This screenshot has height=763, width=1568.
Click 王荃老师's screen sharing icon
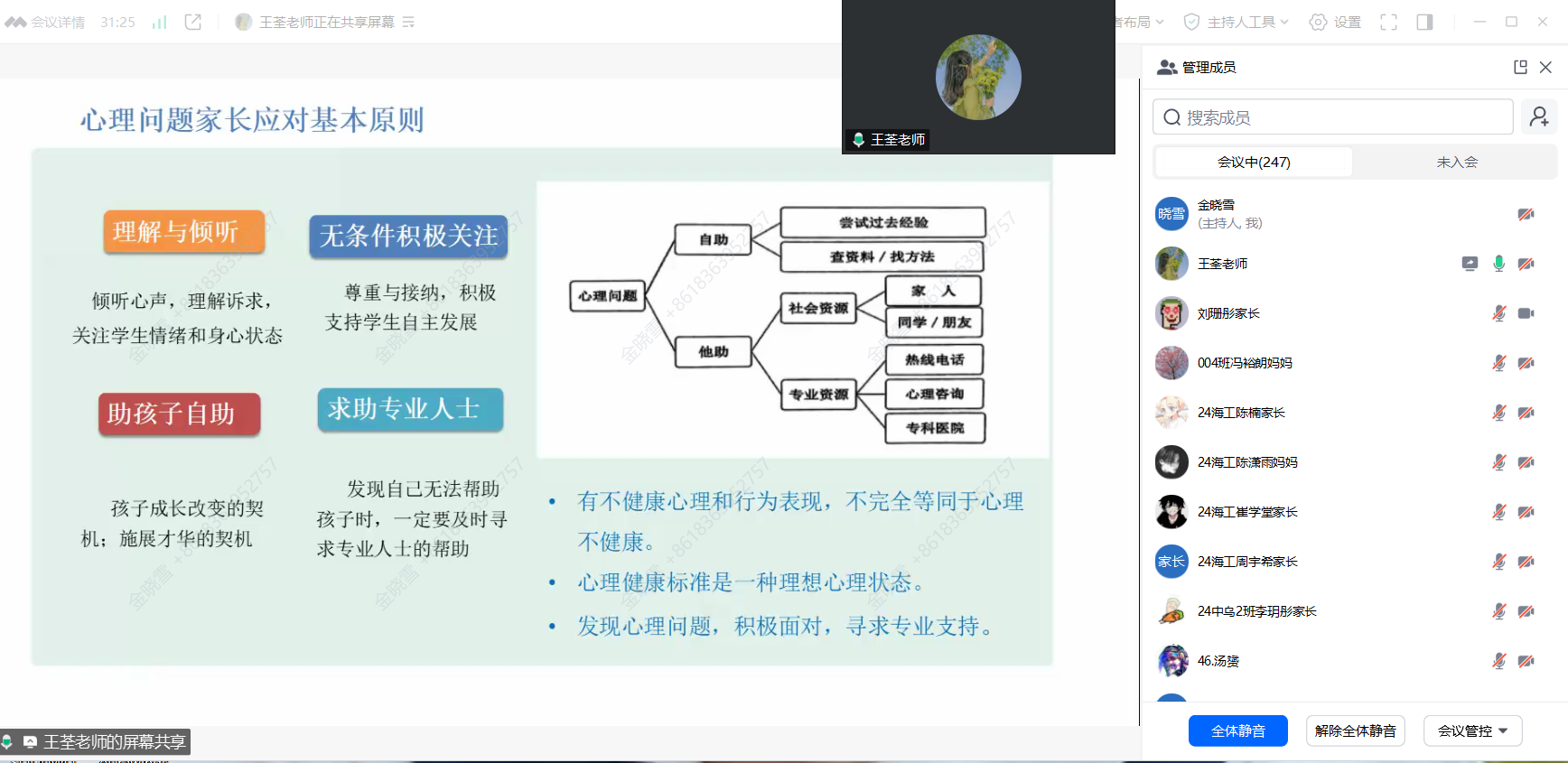(x=1470, y=264)
